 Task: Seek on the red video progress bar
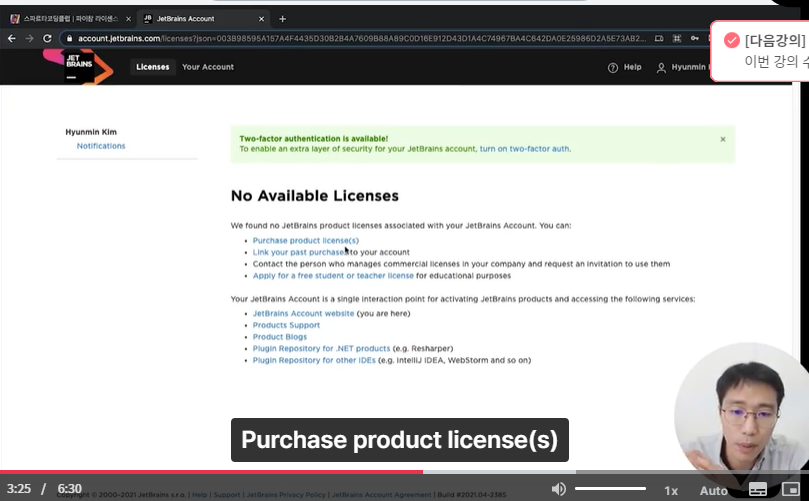pos(212,472)
